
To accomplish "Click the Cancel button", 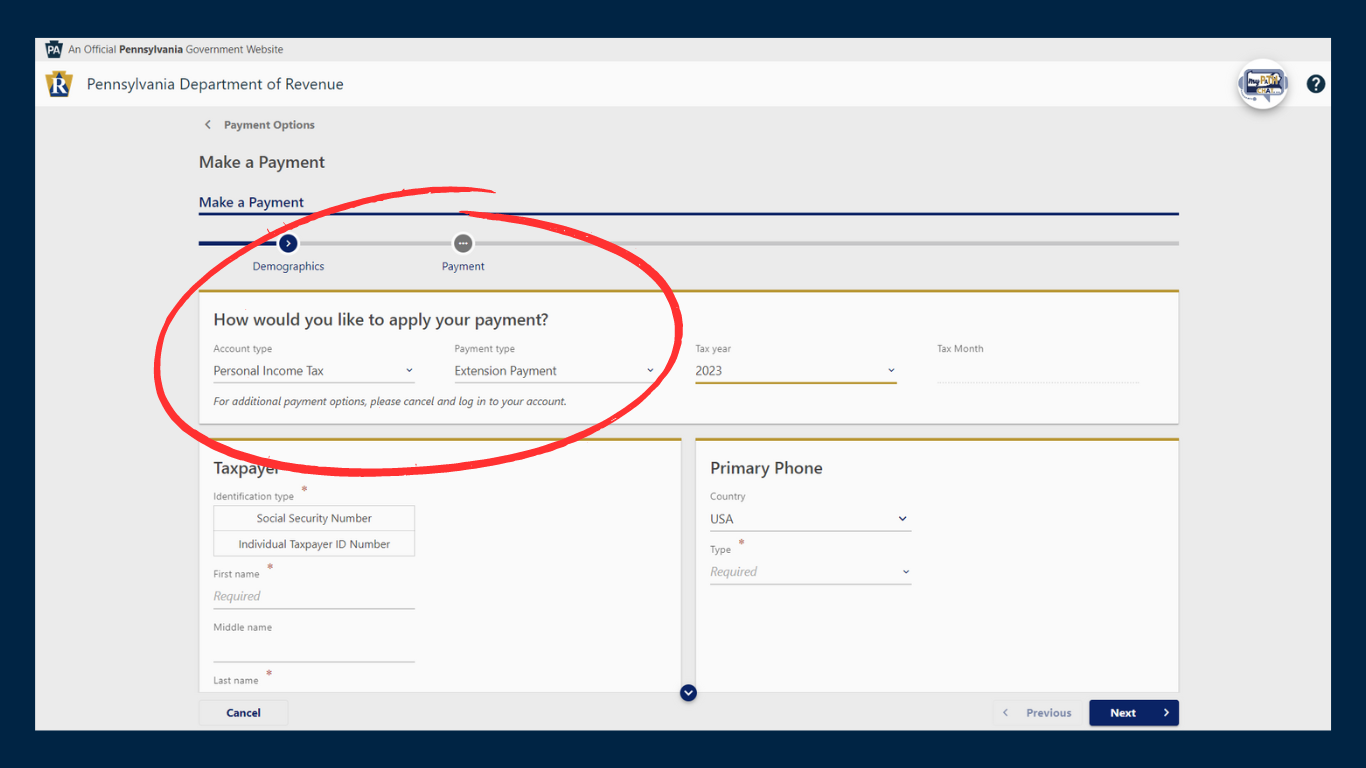I will pos(243,713).
